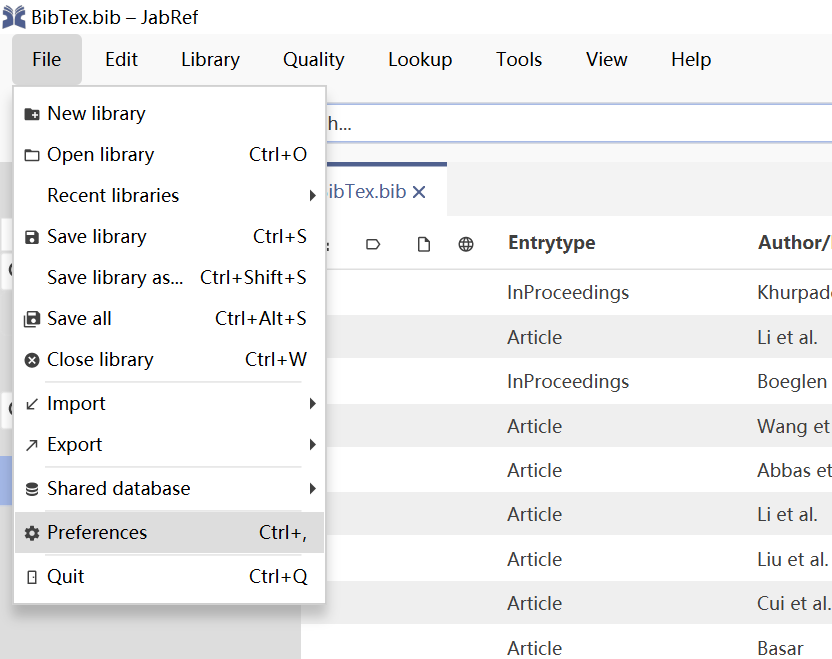Choose Save library as from File menu
This screenshot has width=832, height=659.
tap(115, 278)
